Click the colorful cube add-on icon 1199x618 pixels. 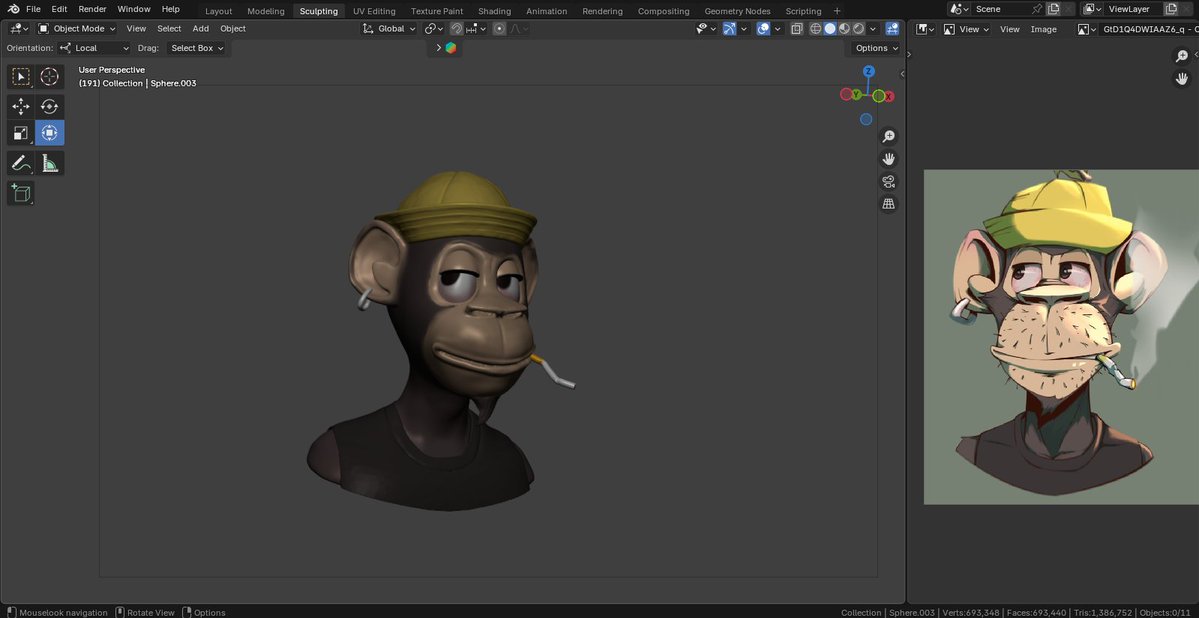point(450,47)
